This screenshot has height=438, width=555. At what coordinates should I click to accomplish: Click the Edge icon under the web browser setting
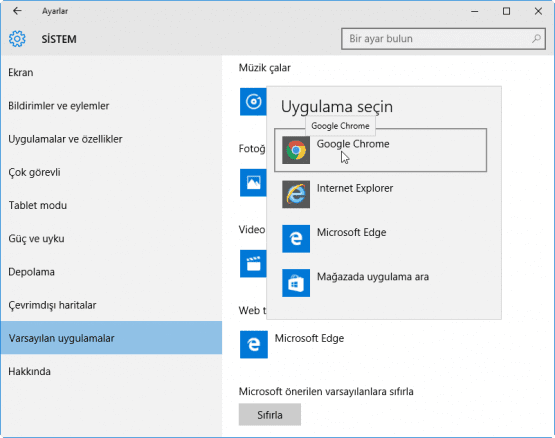[254, 345]
